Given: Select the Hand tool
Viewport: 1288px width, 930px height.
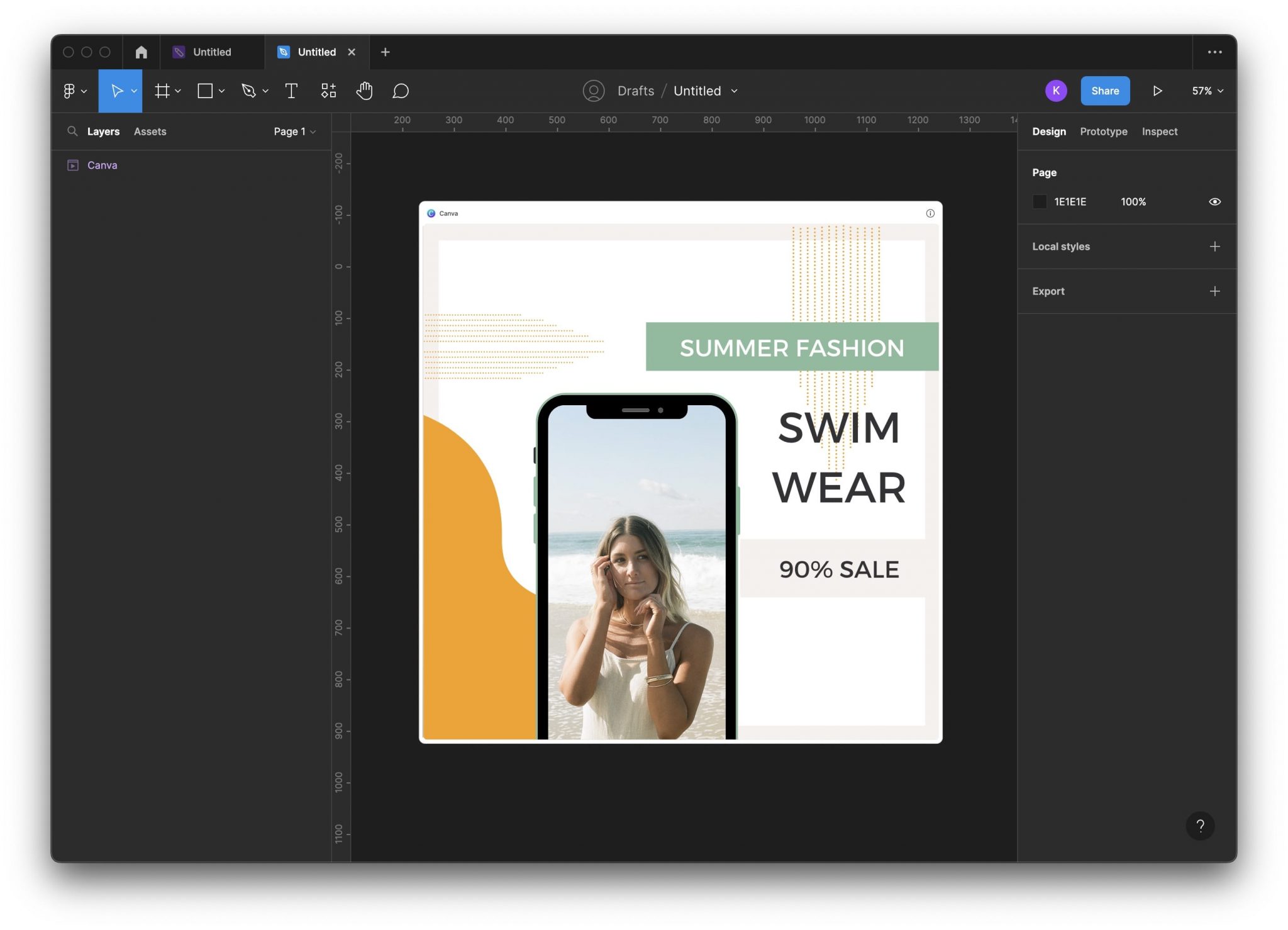Looking at the screenshot, I should tap(365, 91).
